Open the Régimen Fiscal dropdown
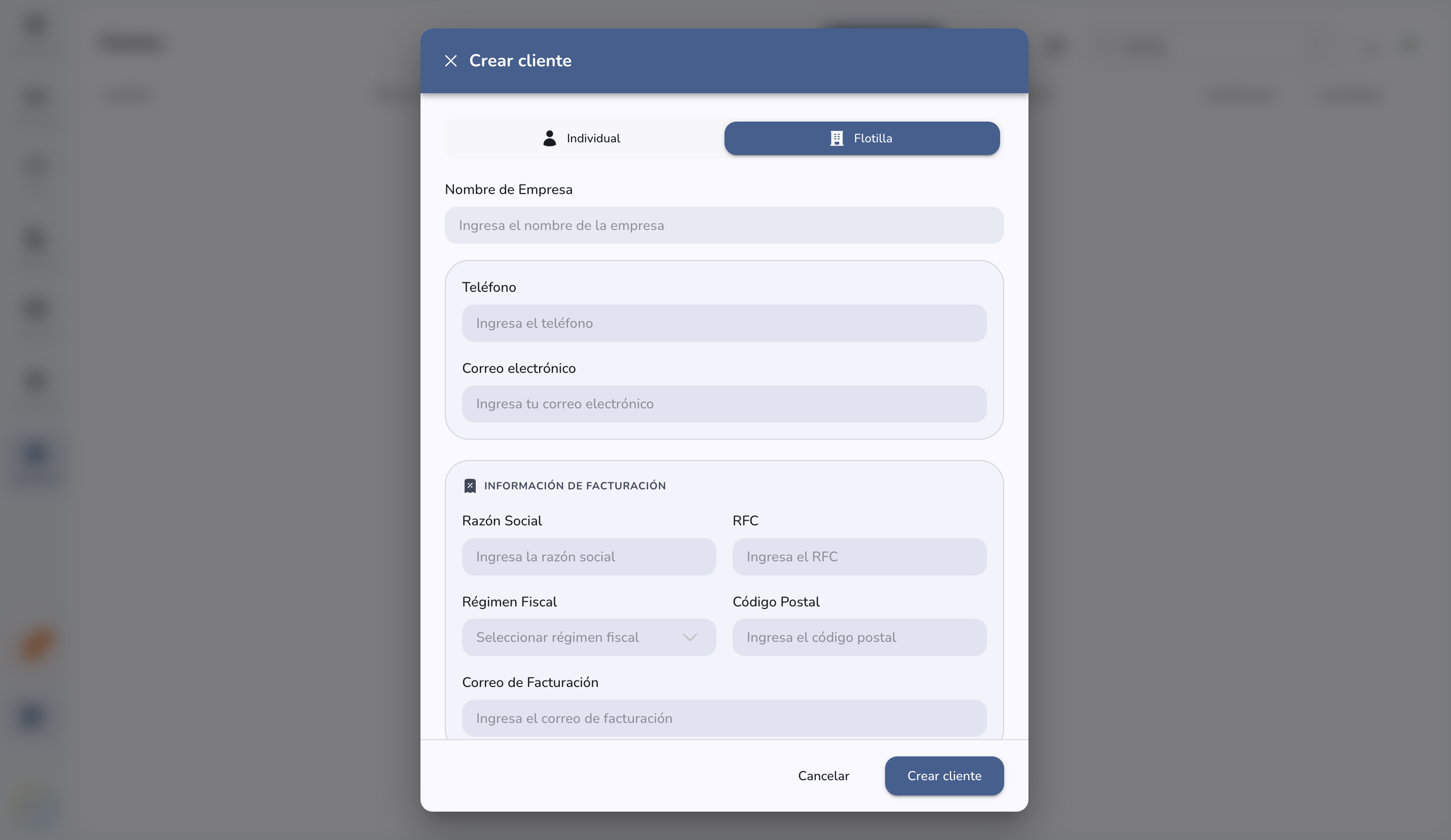 point(589,637)
